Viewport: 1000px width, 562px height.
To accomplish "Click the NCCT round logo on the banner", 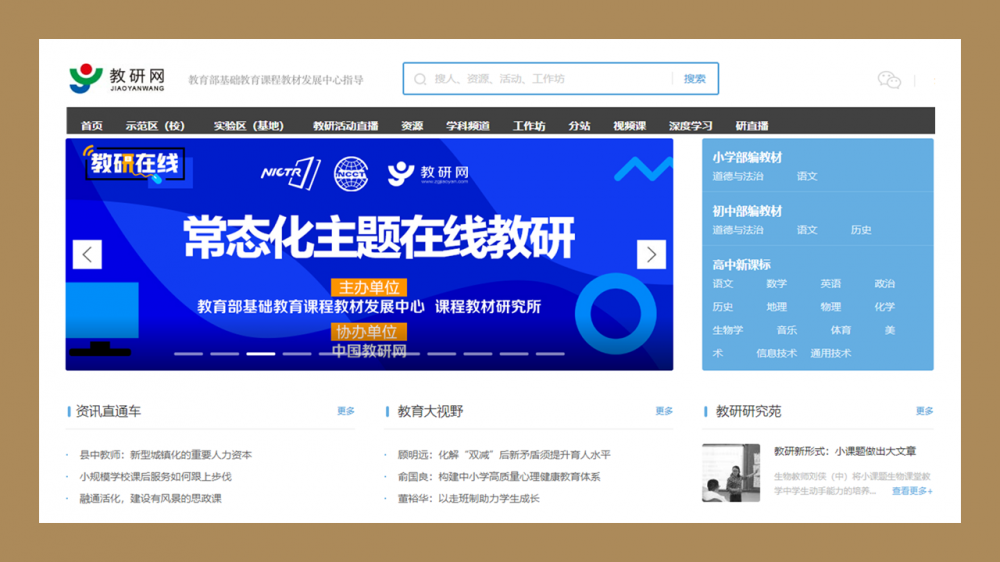I will tap(351, 173).
